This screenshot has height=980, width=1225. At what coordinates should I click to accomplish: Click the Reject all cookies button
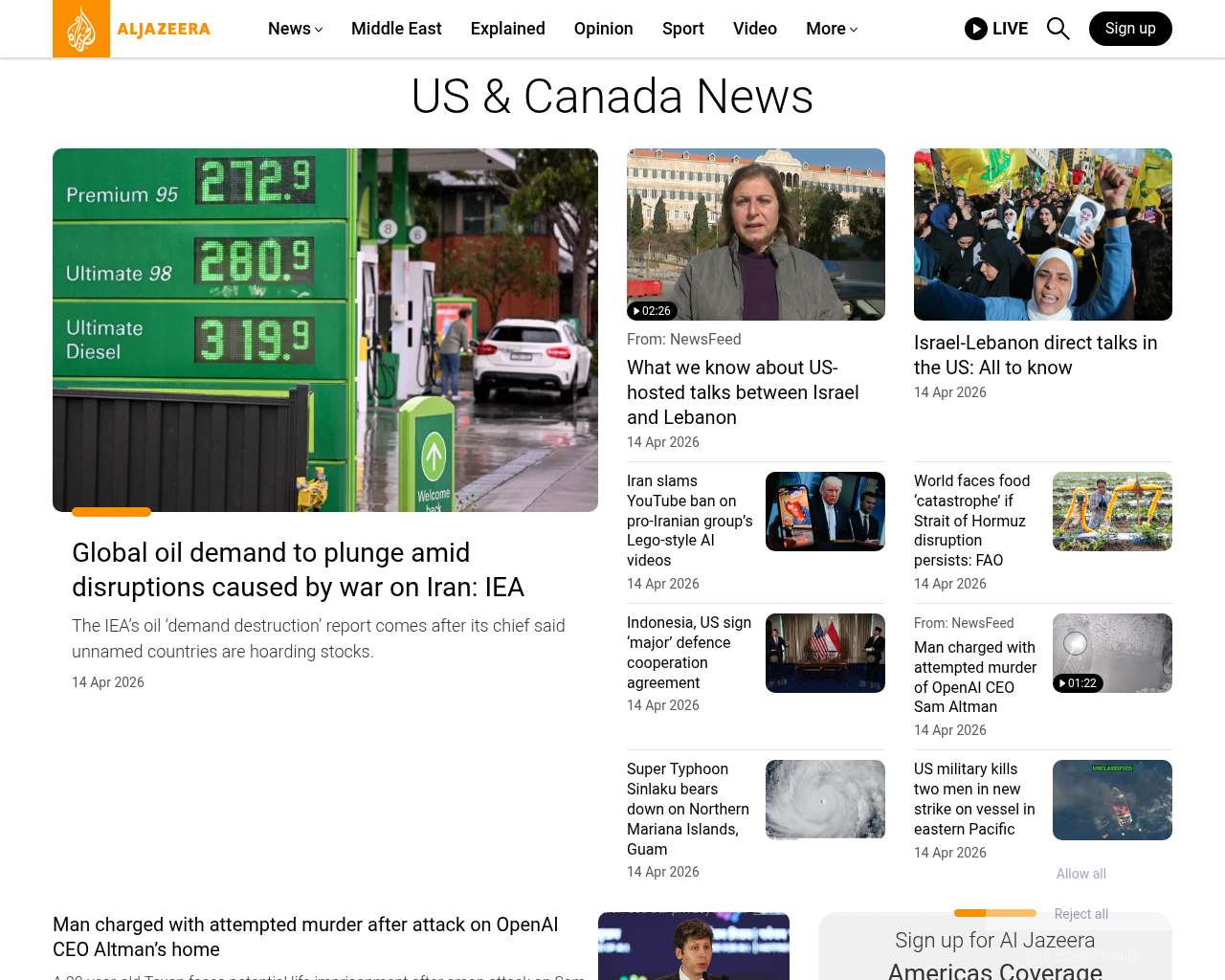click(1081, 914)
